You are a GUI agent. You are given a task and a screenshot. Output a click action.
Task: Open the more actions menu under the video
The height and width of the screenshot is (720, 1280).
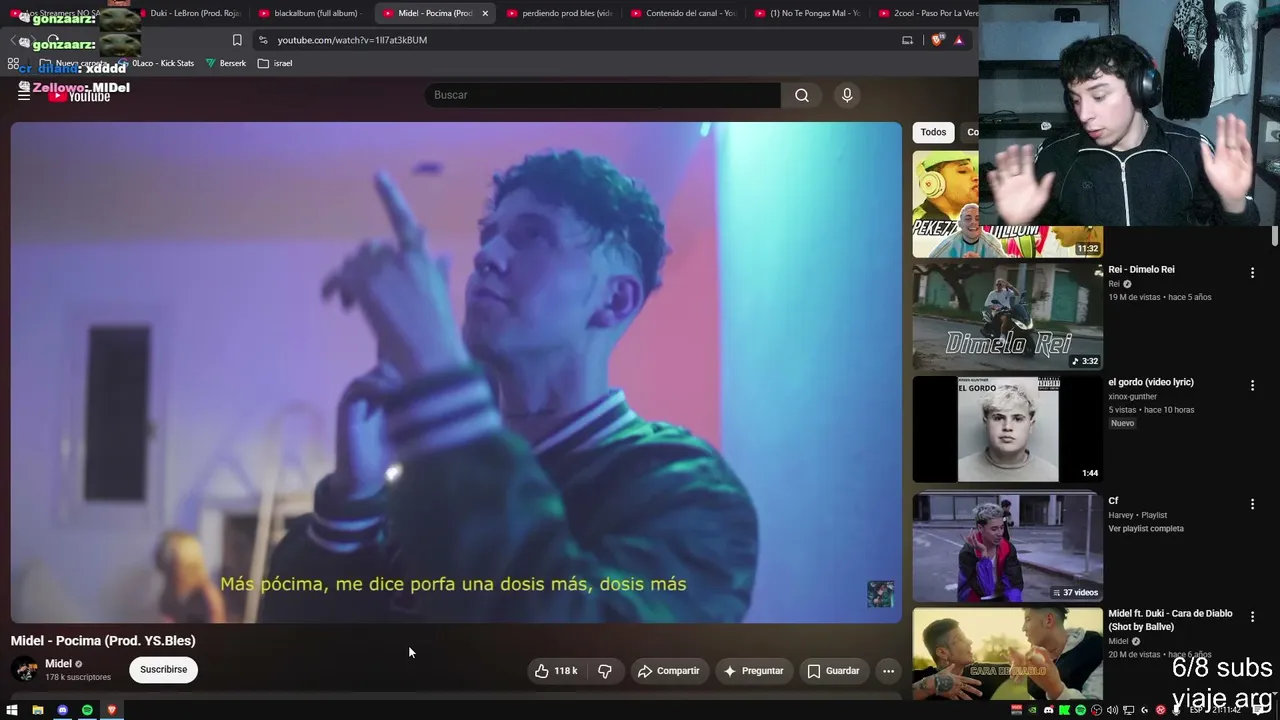coord(888,671)
